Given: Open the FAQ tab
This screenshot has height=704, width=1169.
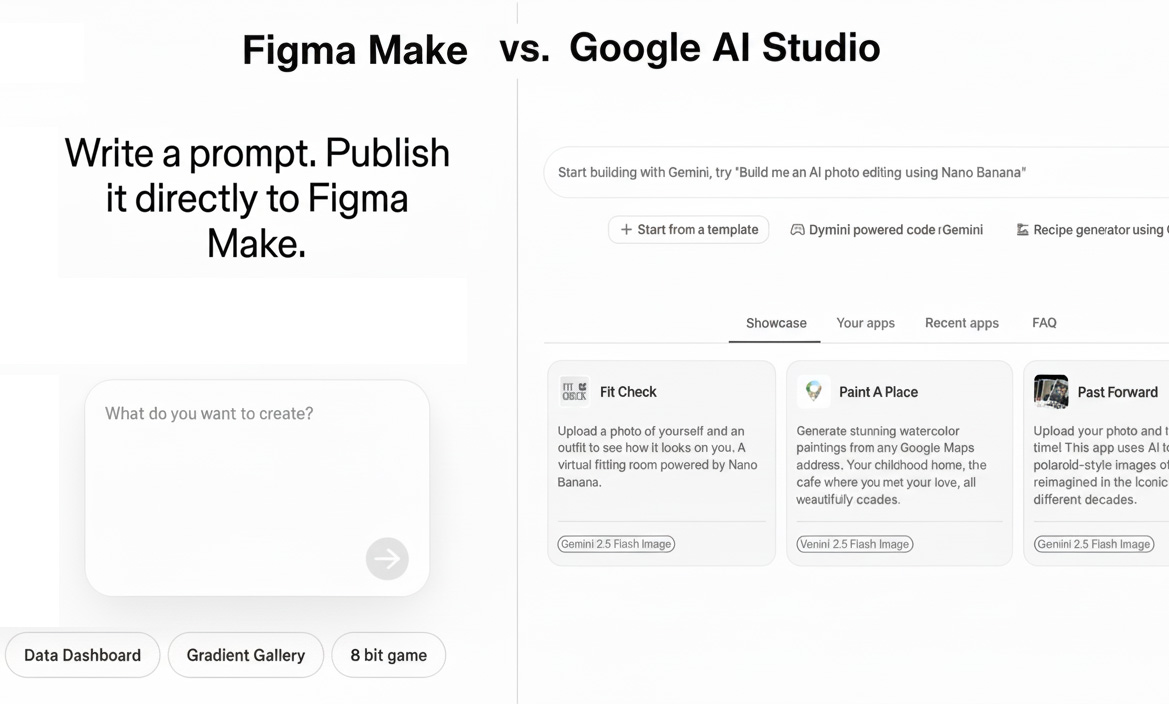Looking at the screenshot, I should (x=1044, y=322).
